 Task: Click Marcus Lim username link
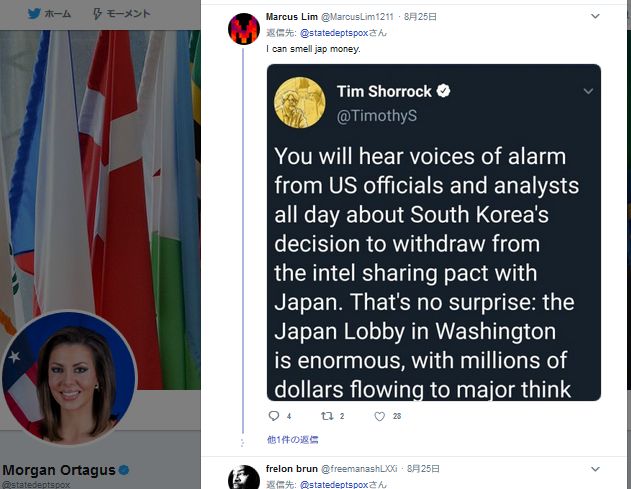point(292,17)
